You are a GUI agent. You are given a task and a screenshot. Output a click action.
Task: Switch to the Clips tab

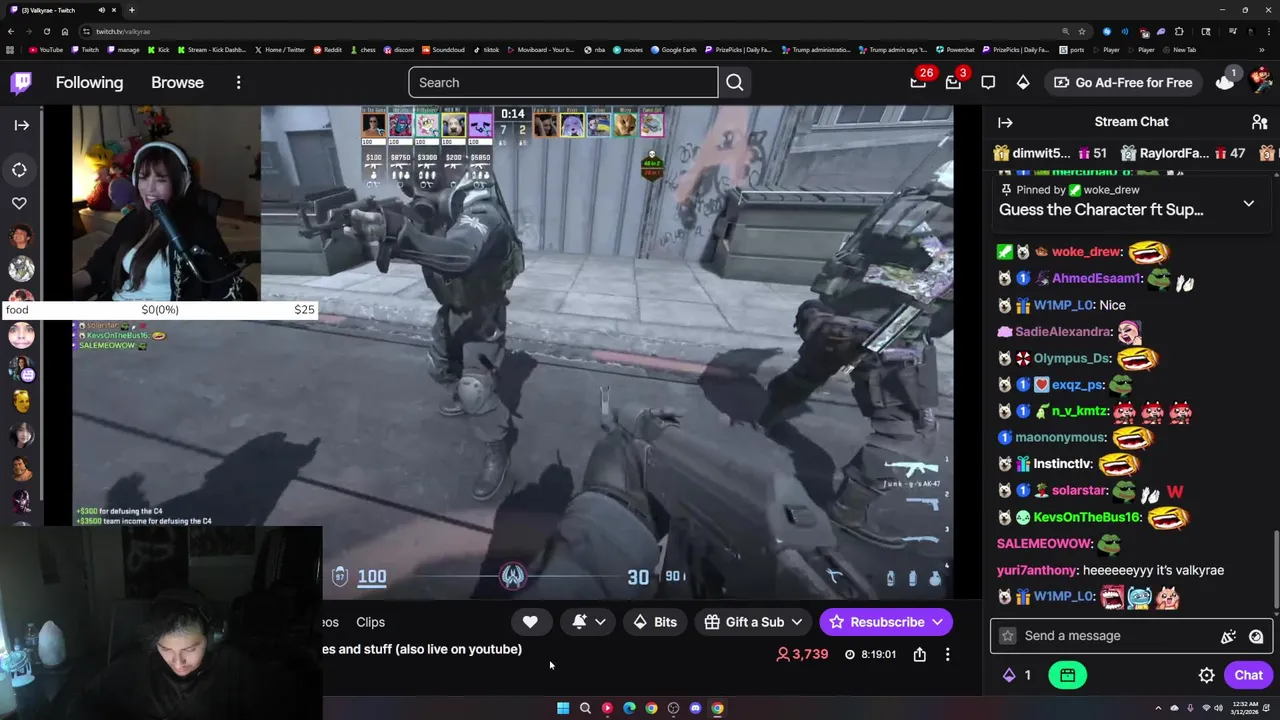370,622
